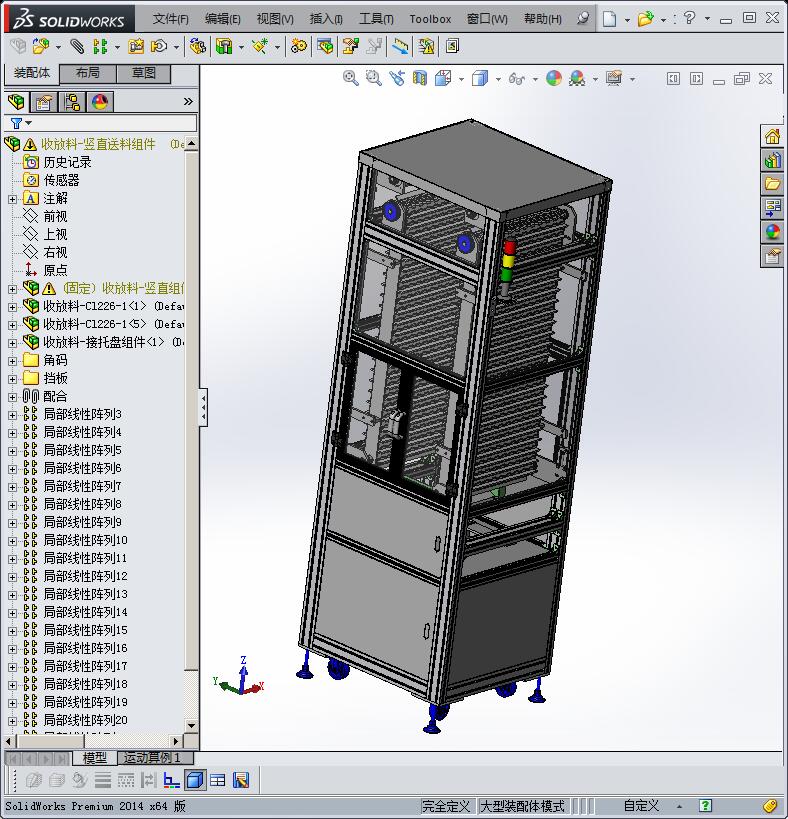
Task: Expand 角码 folder node
Action: pyautogui.click(x=13, y=360)
